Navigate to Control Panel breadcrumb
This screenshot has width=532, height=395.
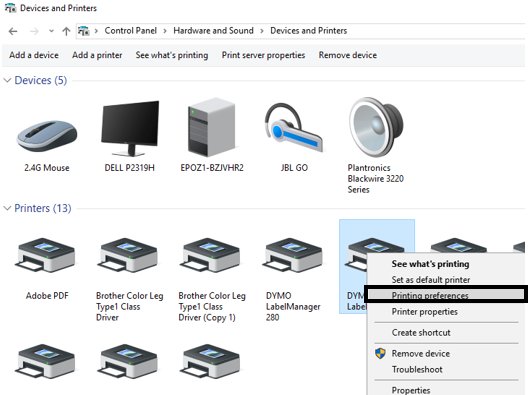131,31
